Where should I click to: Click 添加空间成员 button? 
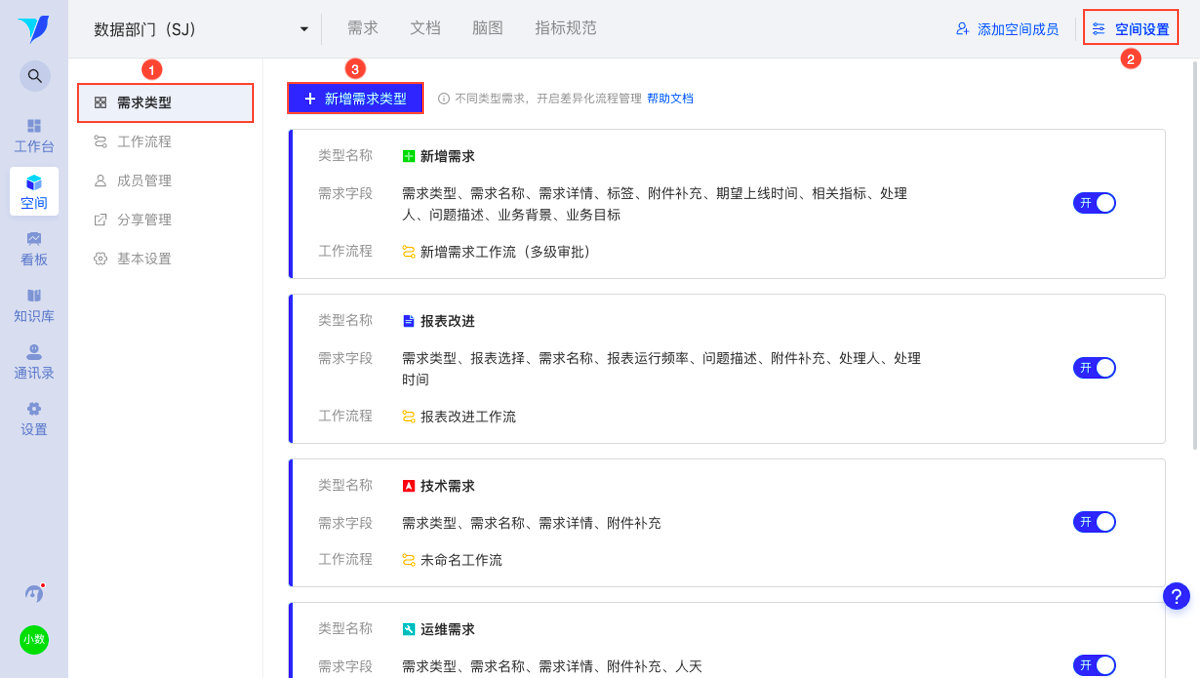(1007, 29)
